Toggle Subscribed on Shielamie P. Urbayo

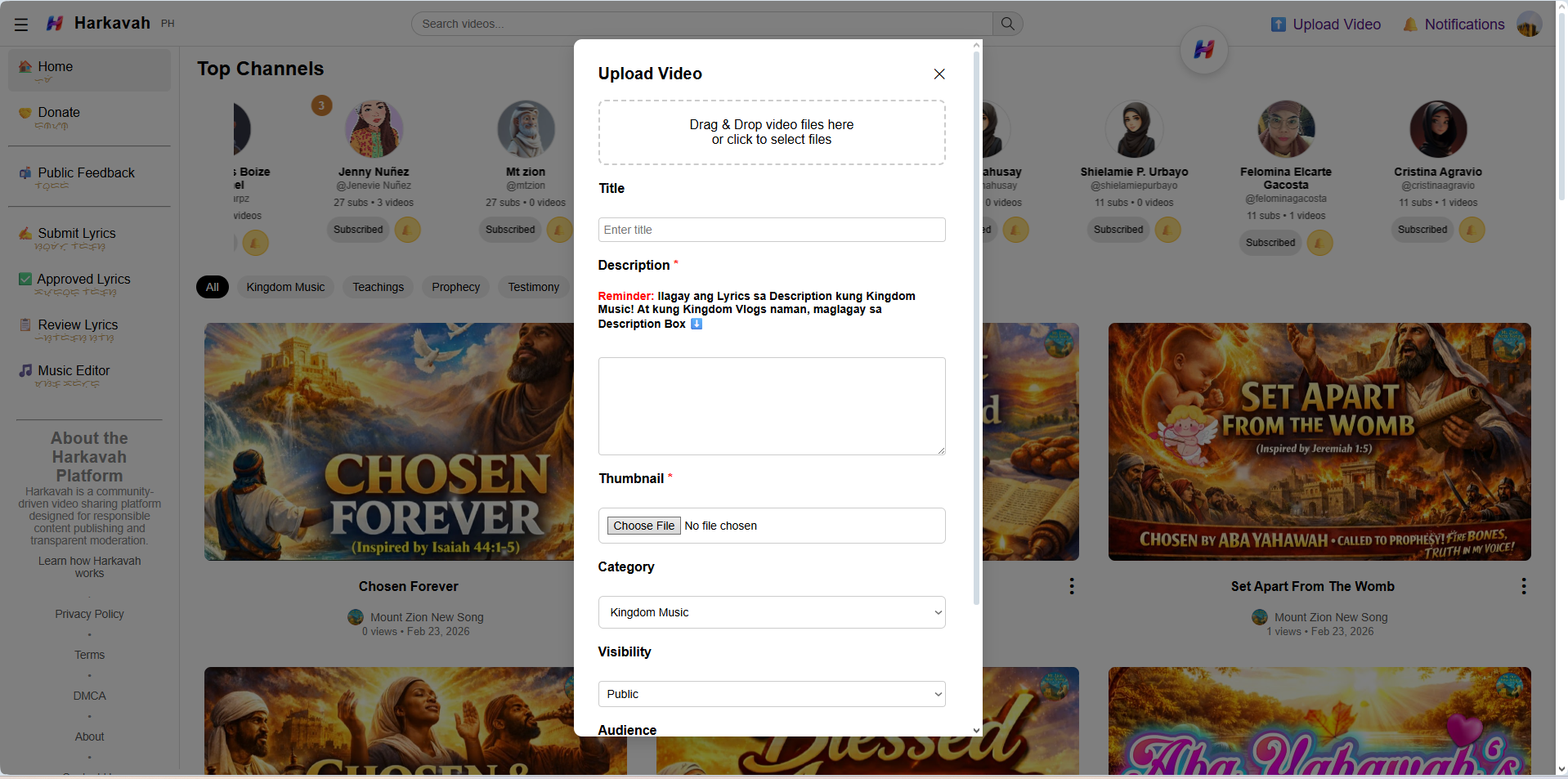(1118, 230)
